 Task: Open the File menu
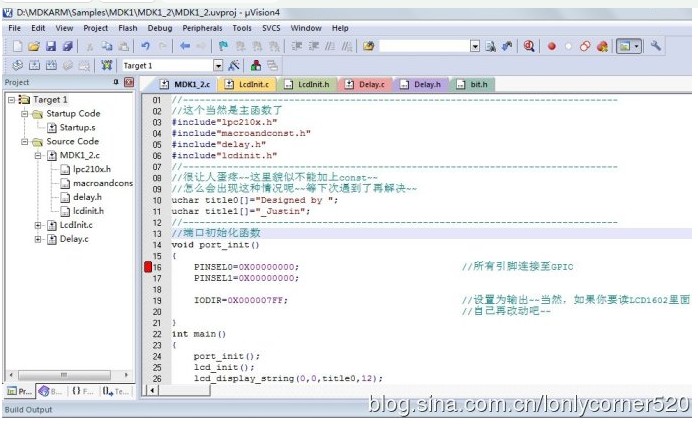coord(15,28)
